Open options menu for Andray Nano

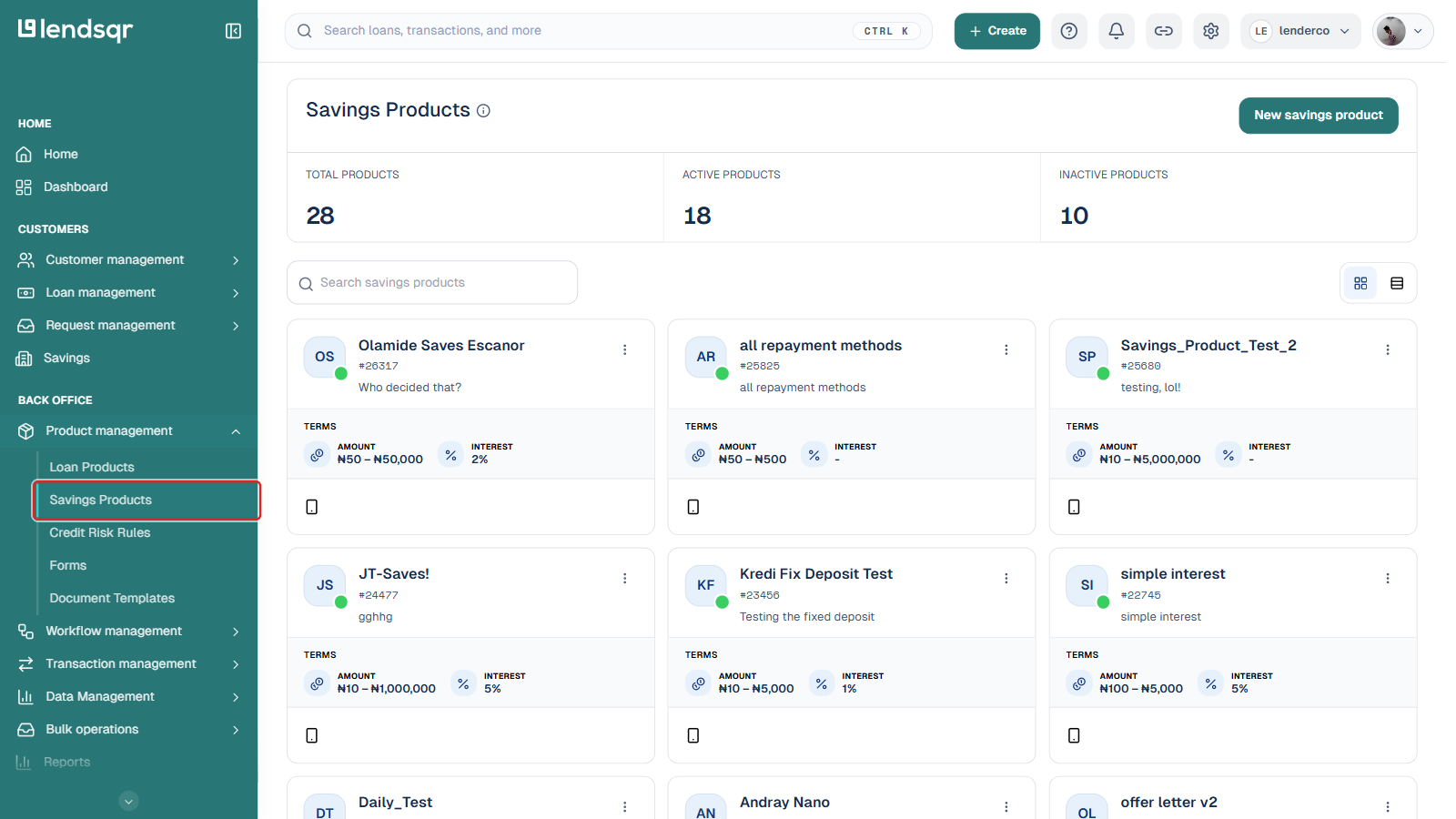click(x=1006, y=807)
